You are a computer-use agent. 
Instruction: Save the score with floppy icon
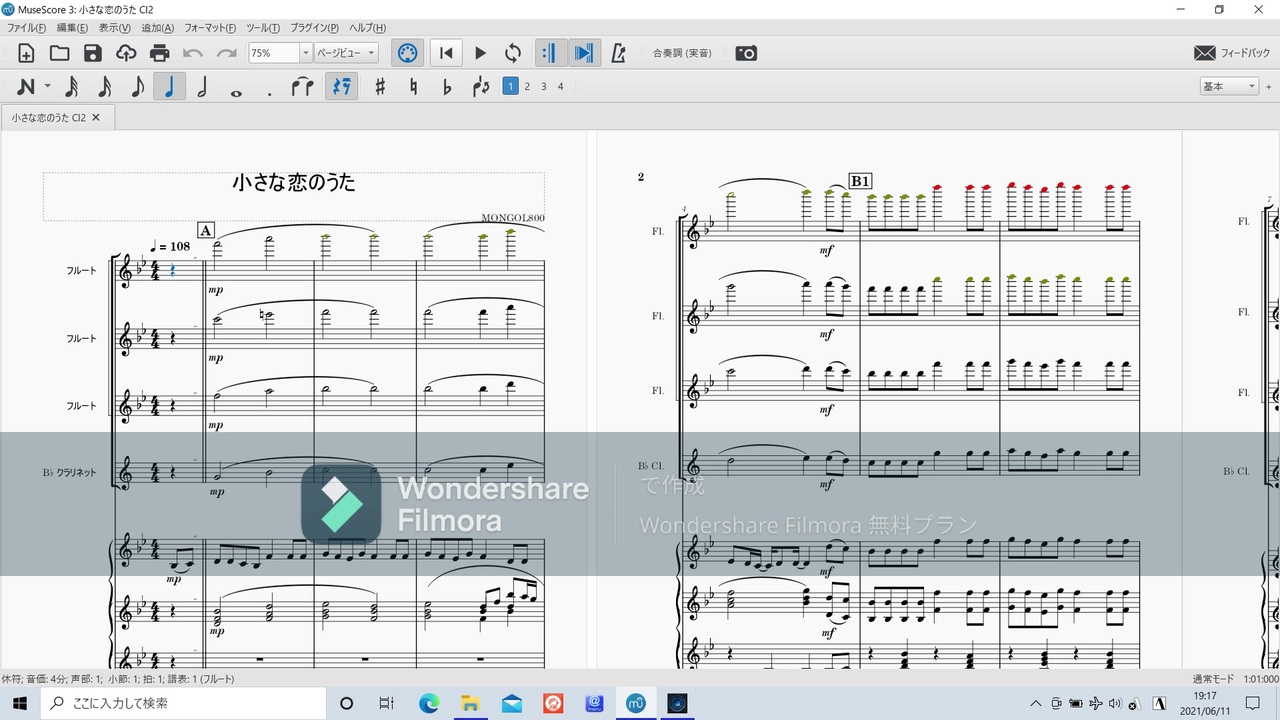pos(93,53)
